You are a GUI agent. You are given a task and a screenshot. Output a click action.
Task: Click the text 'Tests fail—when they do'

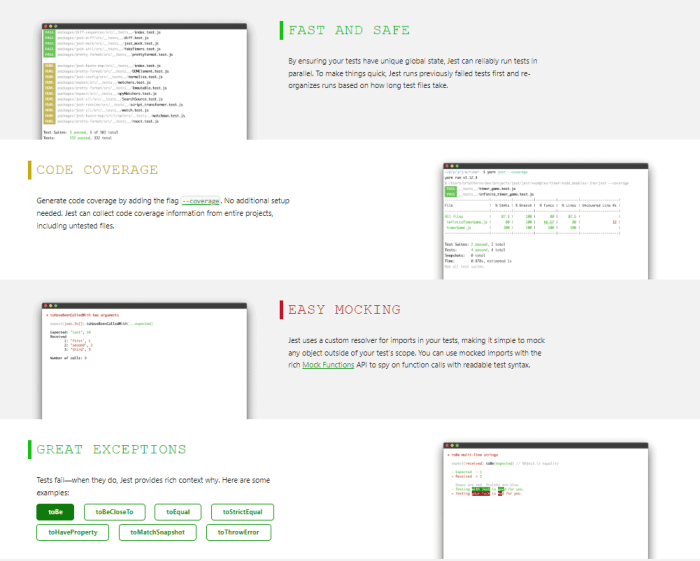(153, 486)
